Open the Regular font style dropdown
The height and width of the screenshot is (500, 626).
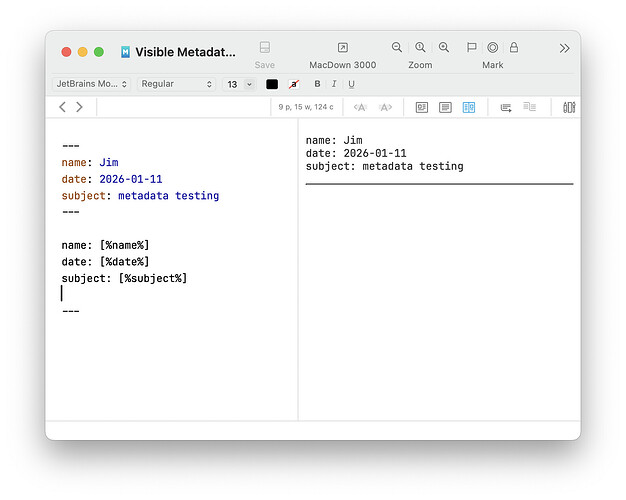pos(176,84)
